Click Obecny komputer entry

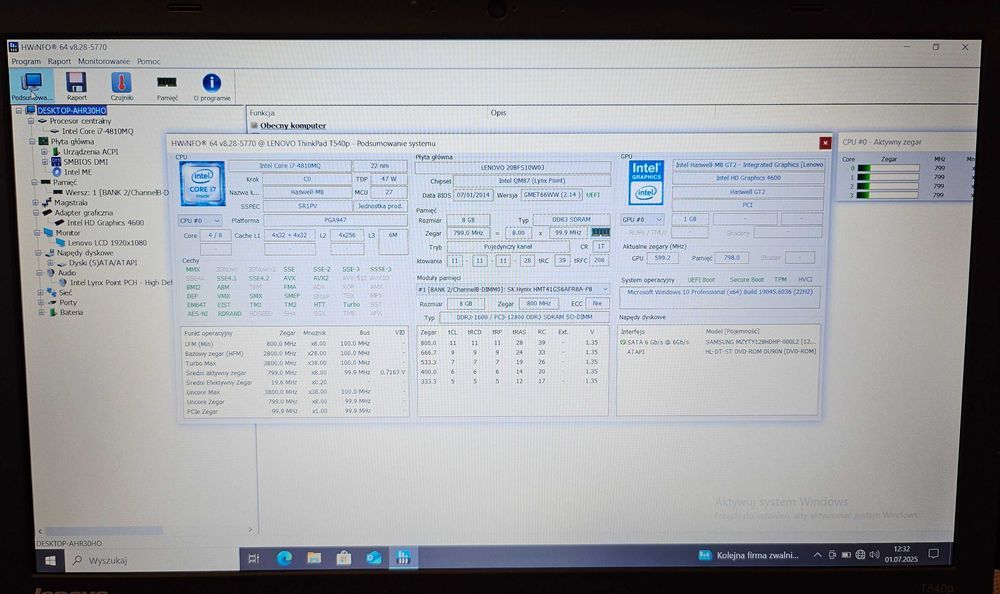pyautogui.click(x=293, y=126)
